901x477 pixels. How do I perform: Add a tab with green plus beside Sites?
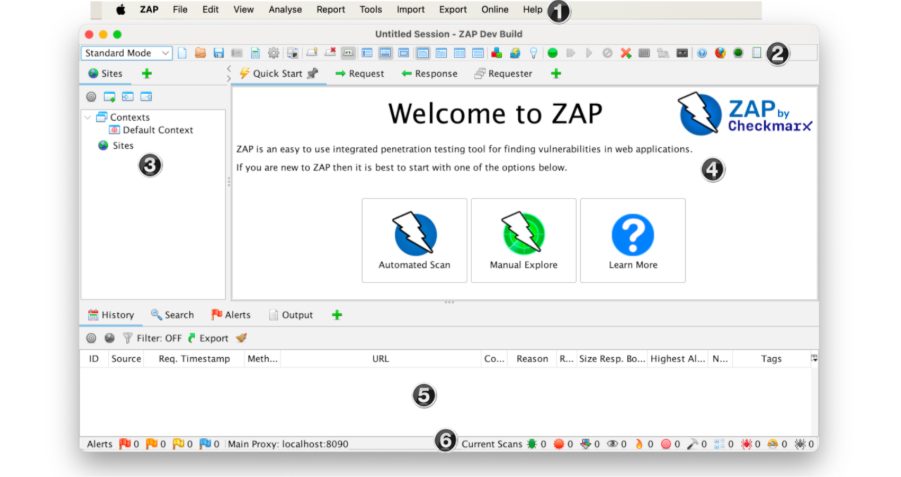pyautogui.click(x=147, y=74)
